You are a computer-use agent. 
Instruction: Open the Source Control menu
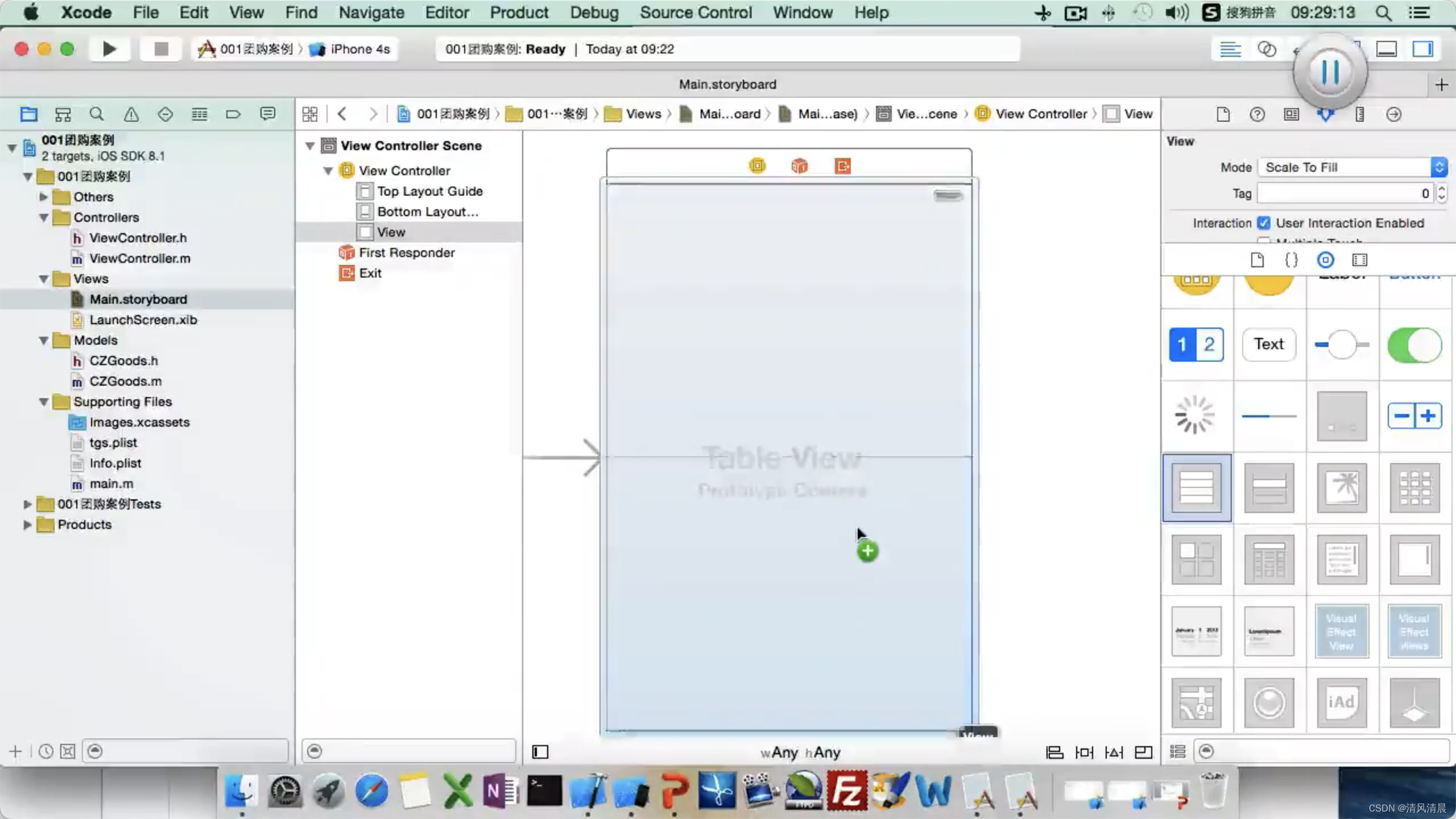point(695,13)
